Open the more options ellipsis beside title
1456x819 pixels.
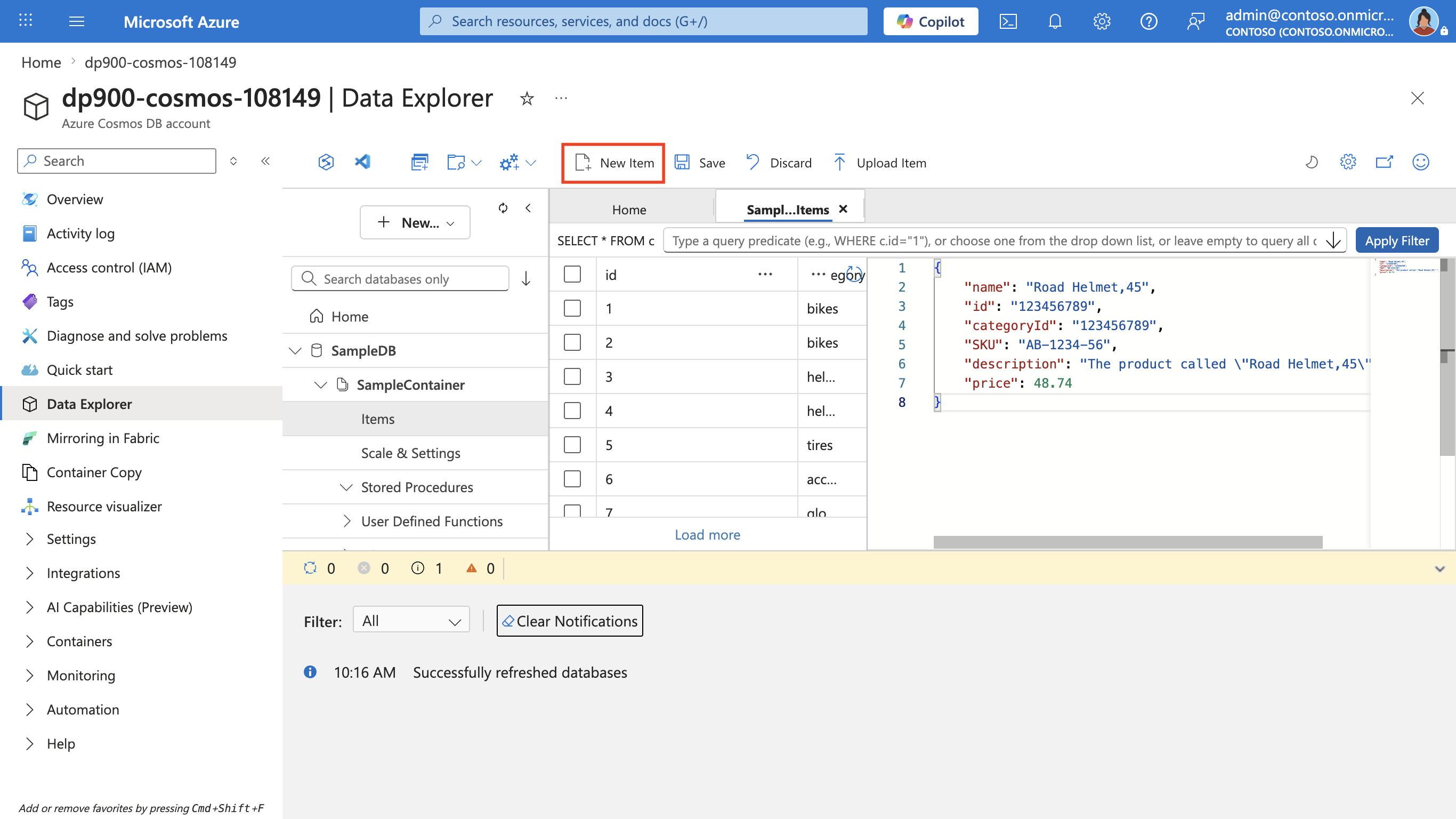click(561, 99)
